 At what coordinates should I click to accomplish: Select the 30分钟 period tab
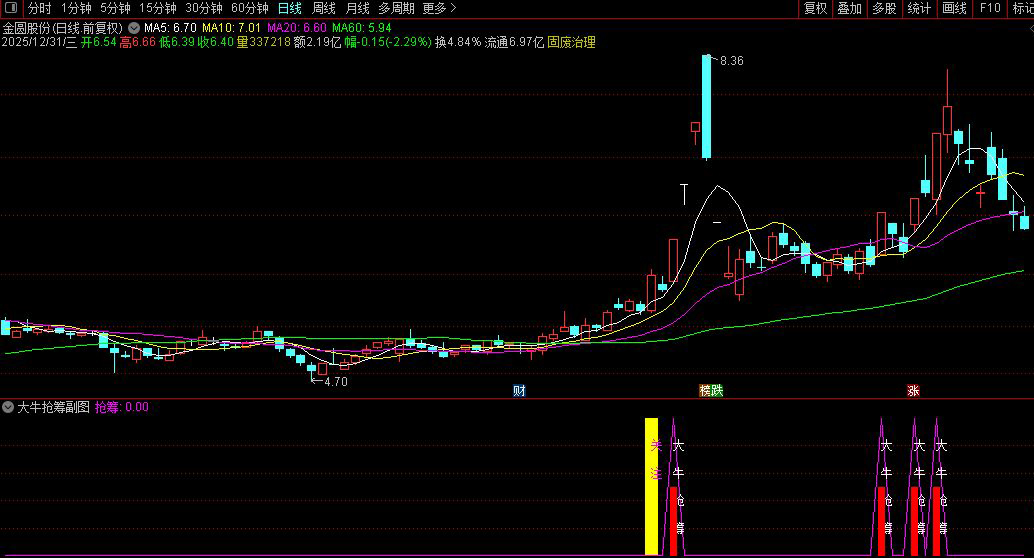(204, 9)
